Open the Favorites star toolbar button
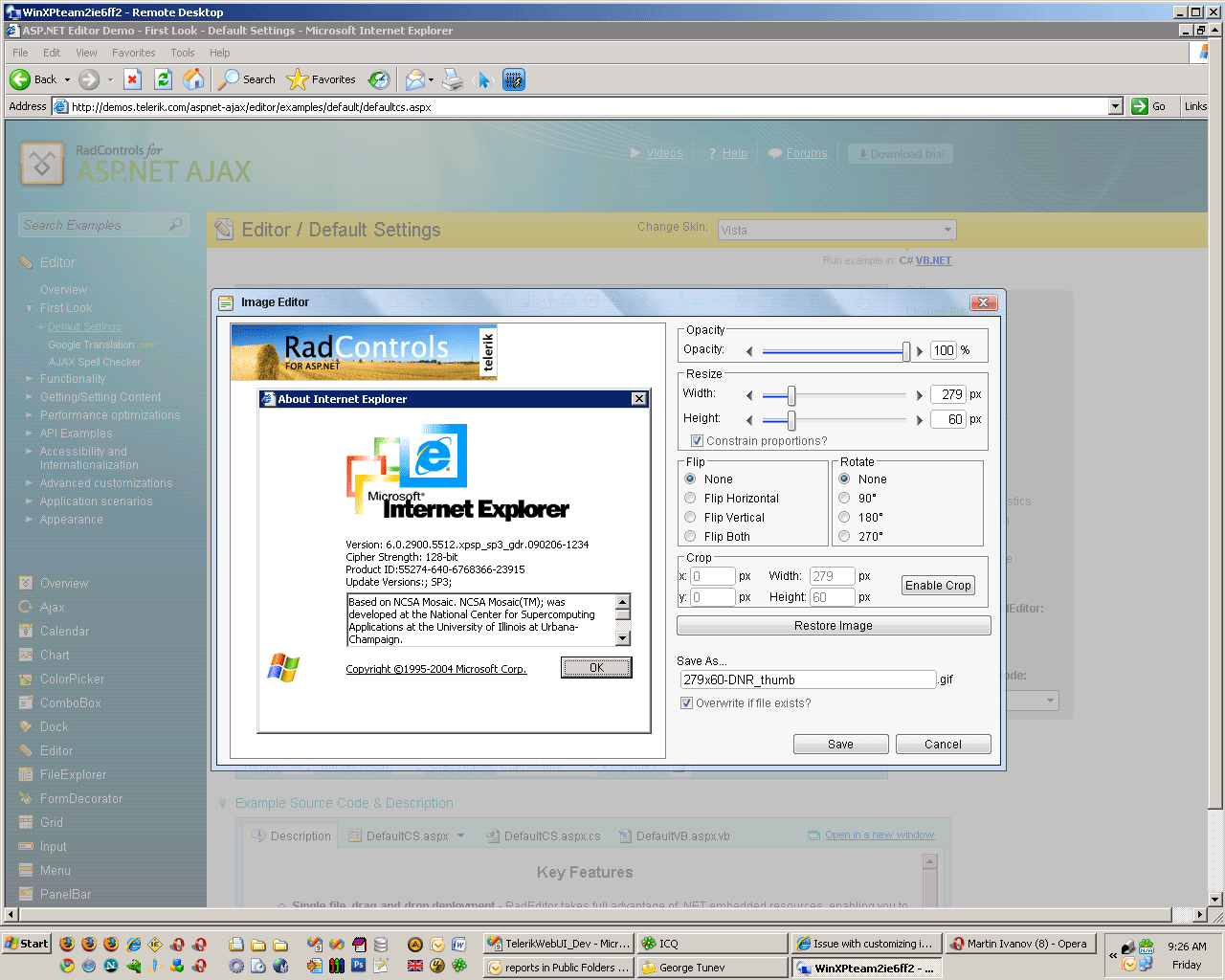1225x980 pixels. [298, 79]
